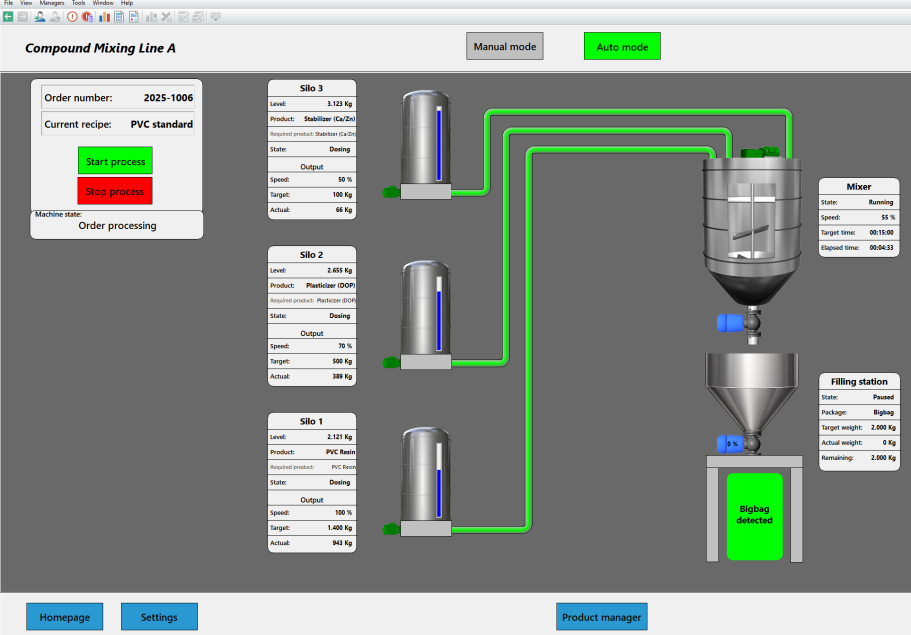Open the Window menu
911x635 pixels.
(x=103, y=4)
